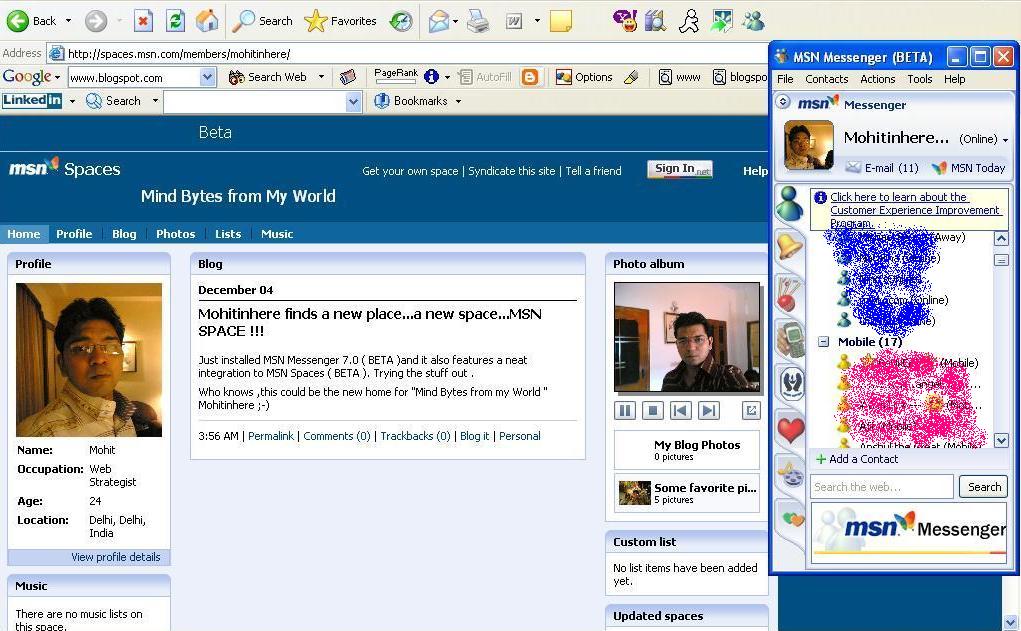The width and height of the screenshot is (1021, 631).
Task: Click the Messenger web Search button
Action: coord(983,487)
